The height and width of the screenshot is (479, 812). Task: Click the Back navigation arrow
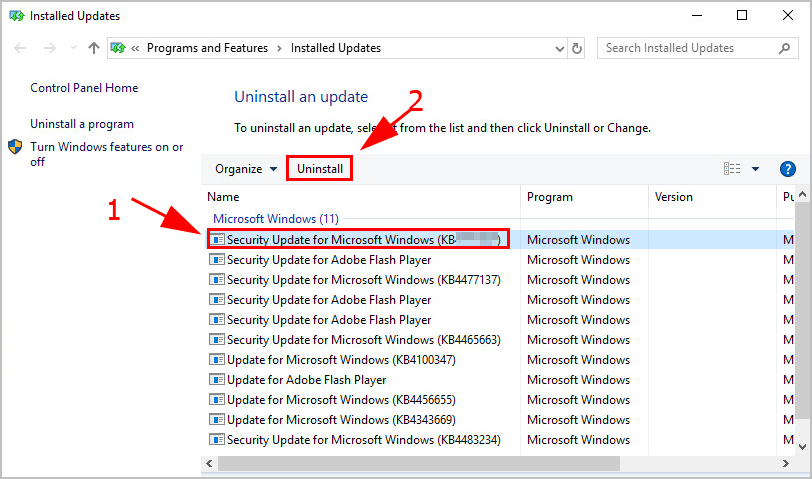pyautogui.click(x=21, y=48)
